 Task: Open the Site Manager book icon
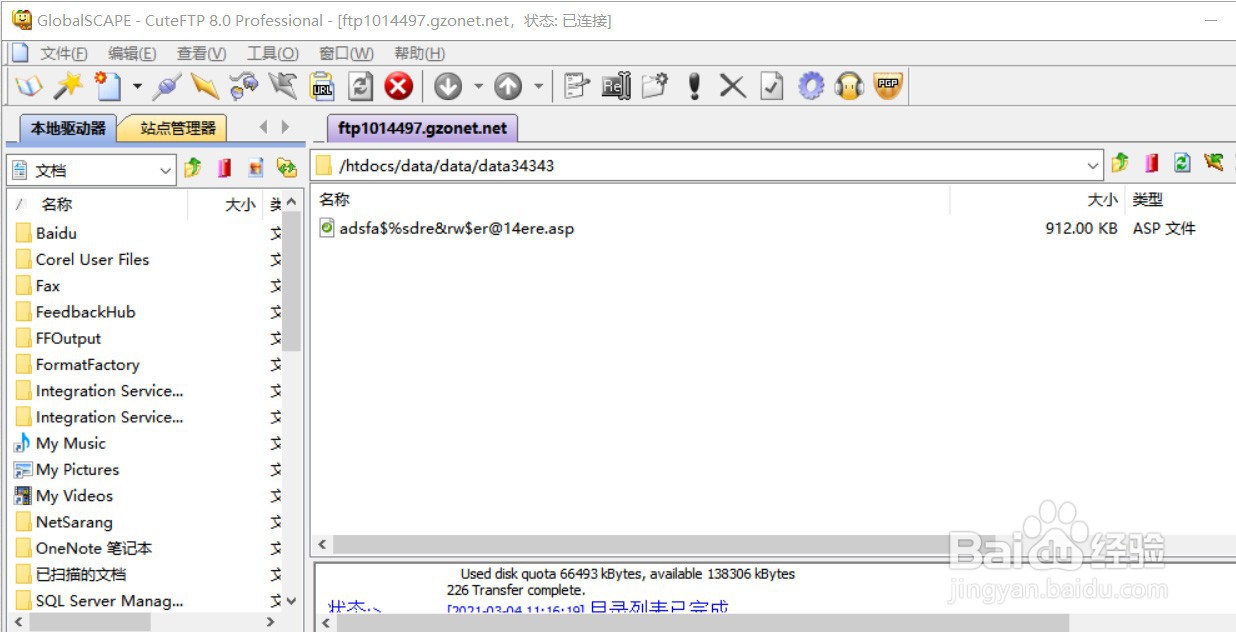click(29, 86)
